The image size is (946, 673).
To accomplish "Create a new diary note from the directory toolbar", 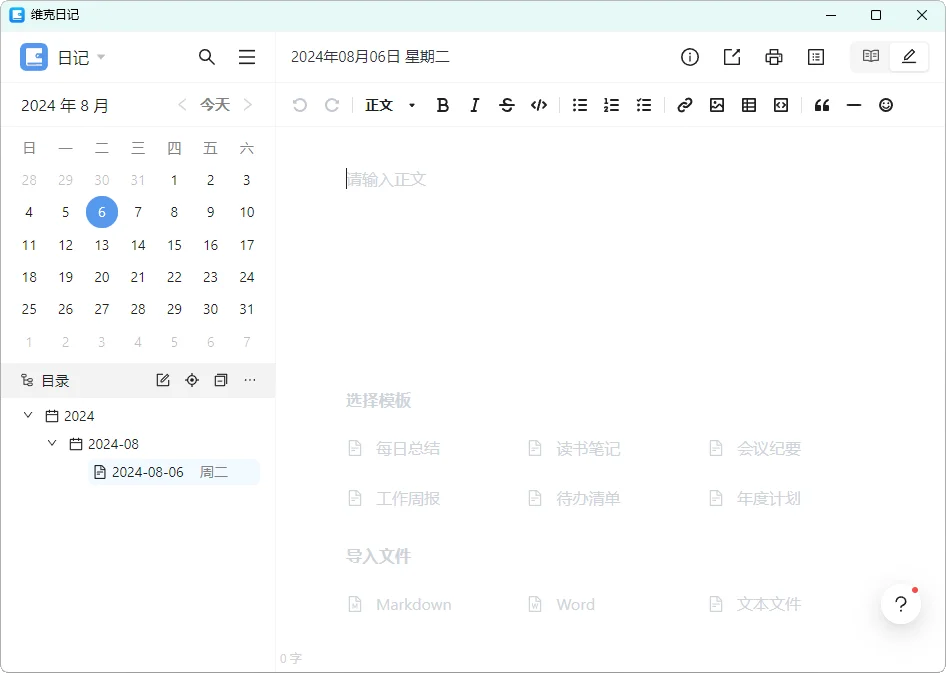I will (x=162, y=380).
